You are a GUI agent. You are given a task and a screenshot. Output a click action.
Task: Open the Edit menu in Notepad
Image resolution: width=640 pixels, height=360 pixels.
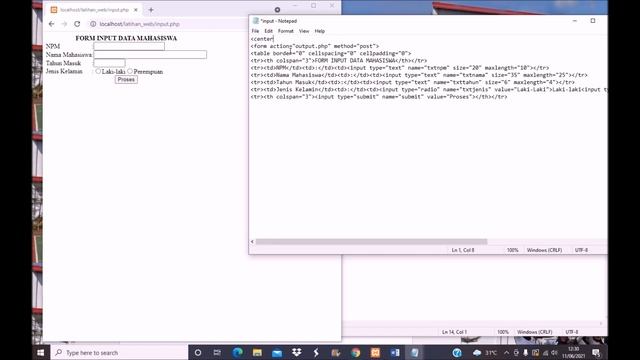click(x=268, y=31)
